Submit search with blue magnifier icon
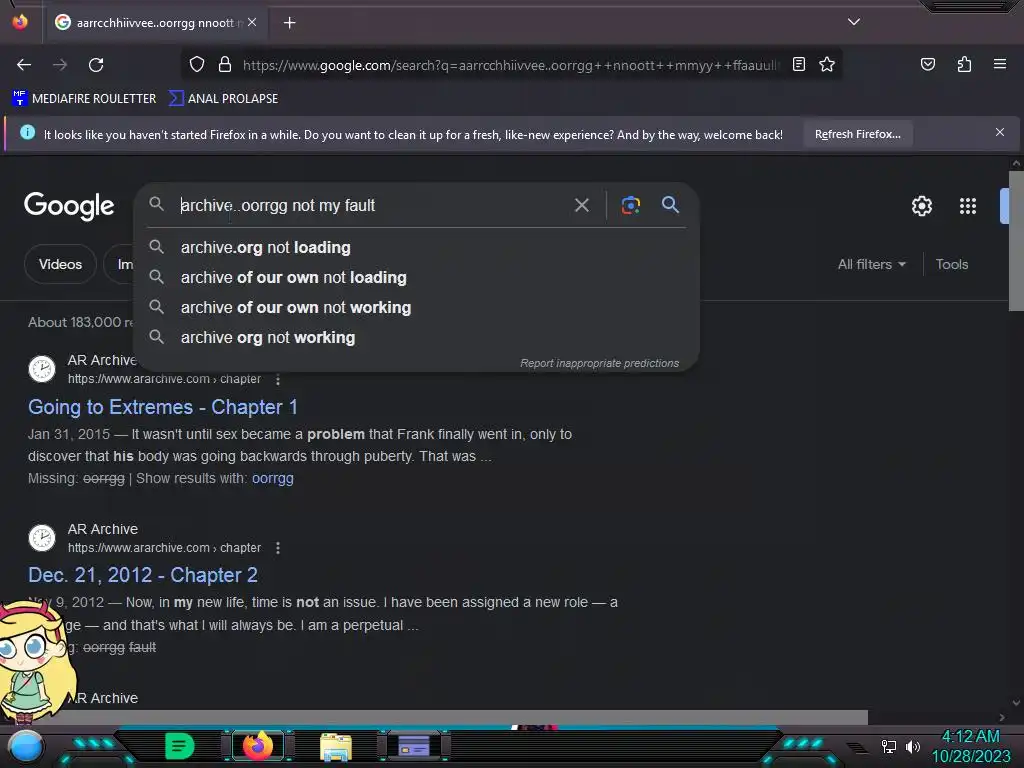This screenshot has width=1024, height=768. click(670, 204)
